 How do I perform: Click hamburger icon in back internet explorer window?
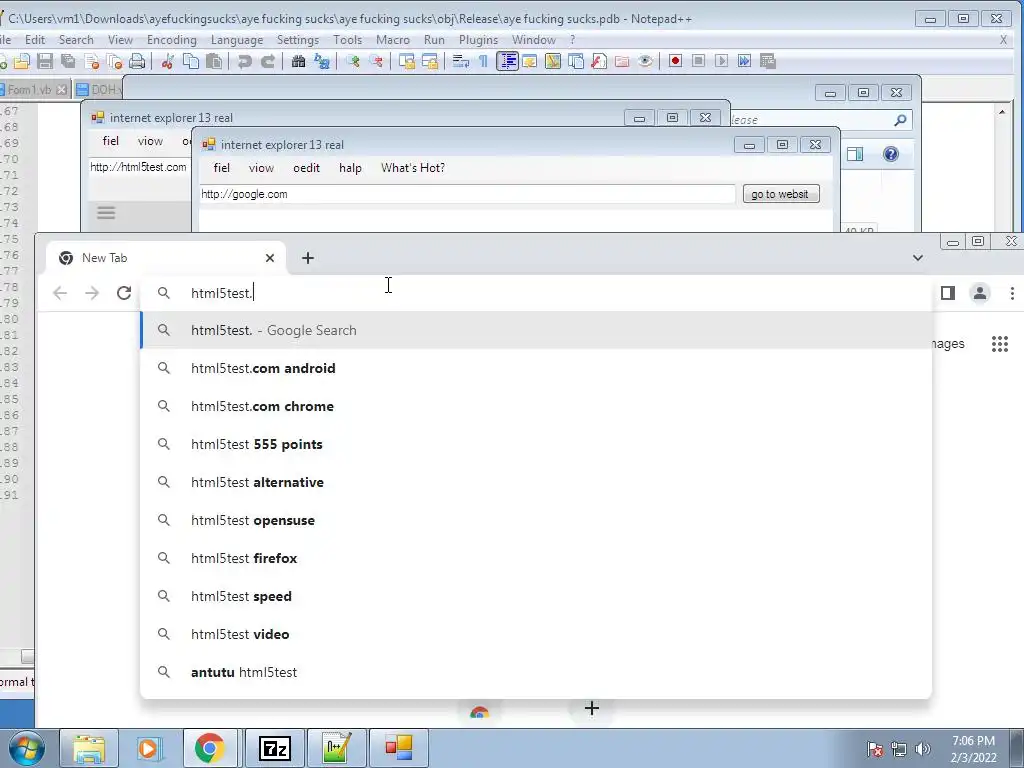tap(106, 213)
